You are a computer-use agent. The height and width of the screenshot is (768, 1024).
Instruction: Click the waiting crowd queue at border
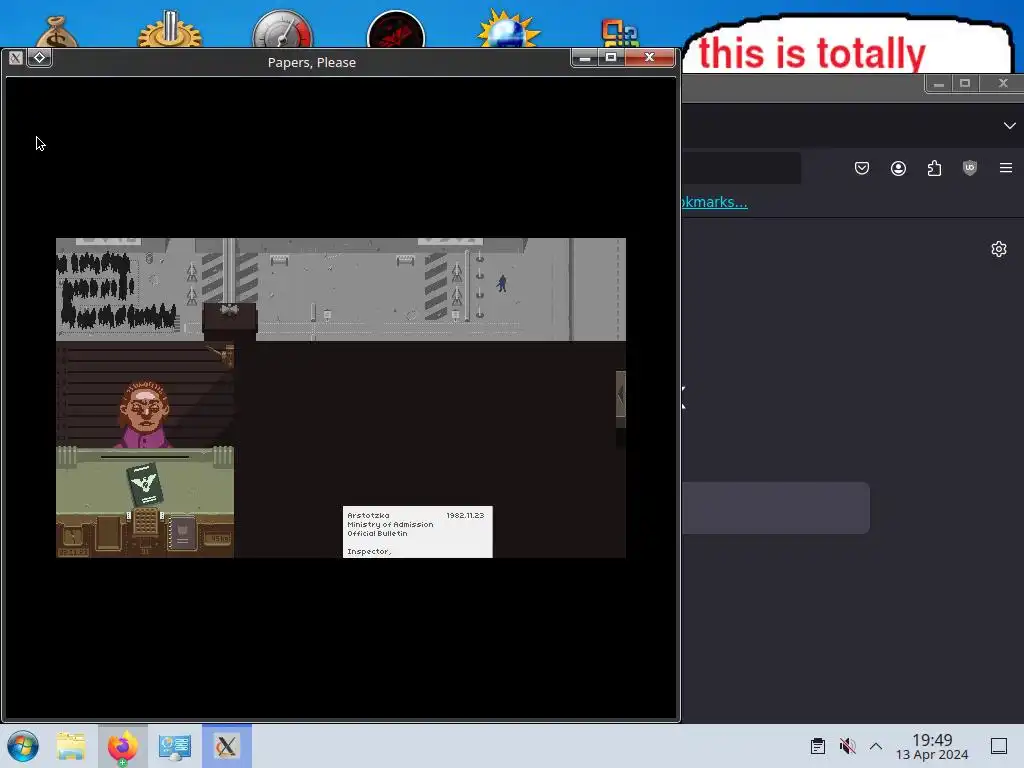[116, 290]
